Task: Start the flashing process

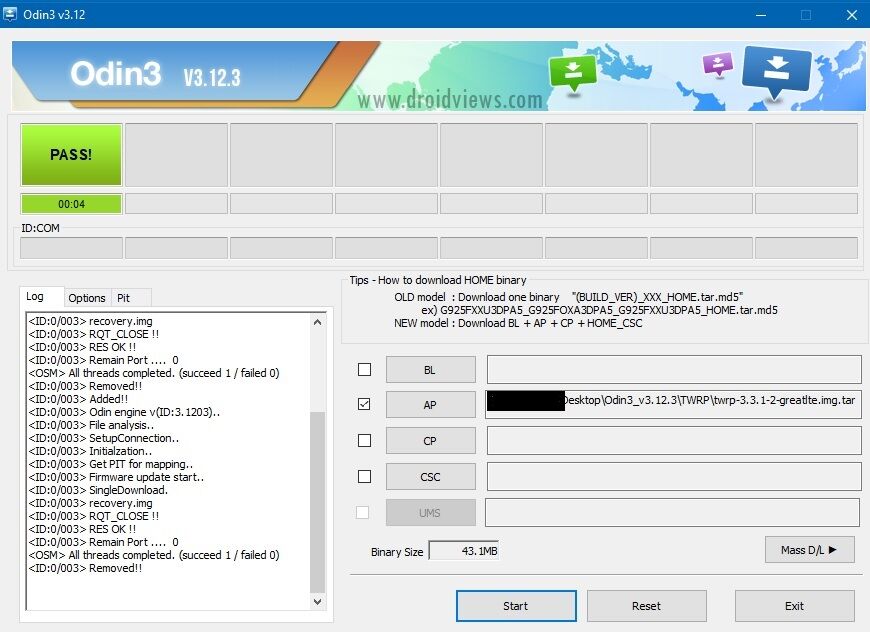Action: [x=516, y=606]
